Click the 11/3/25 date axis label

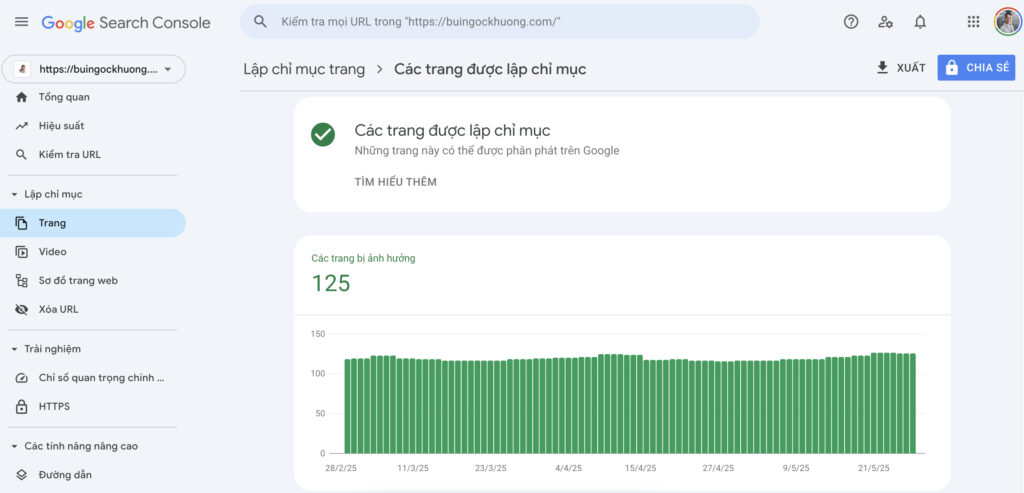(x=413, y=468)
